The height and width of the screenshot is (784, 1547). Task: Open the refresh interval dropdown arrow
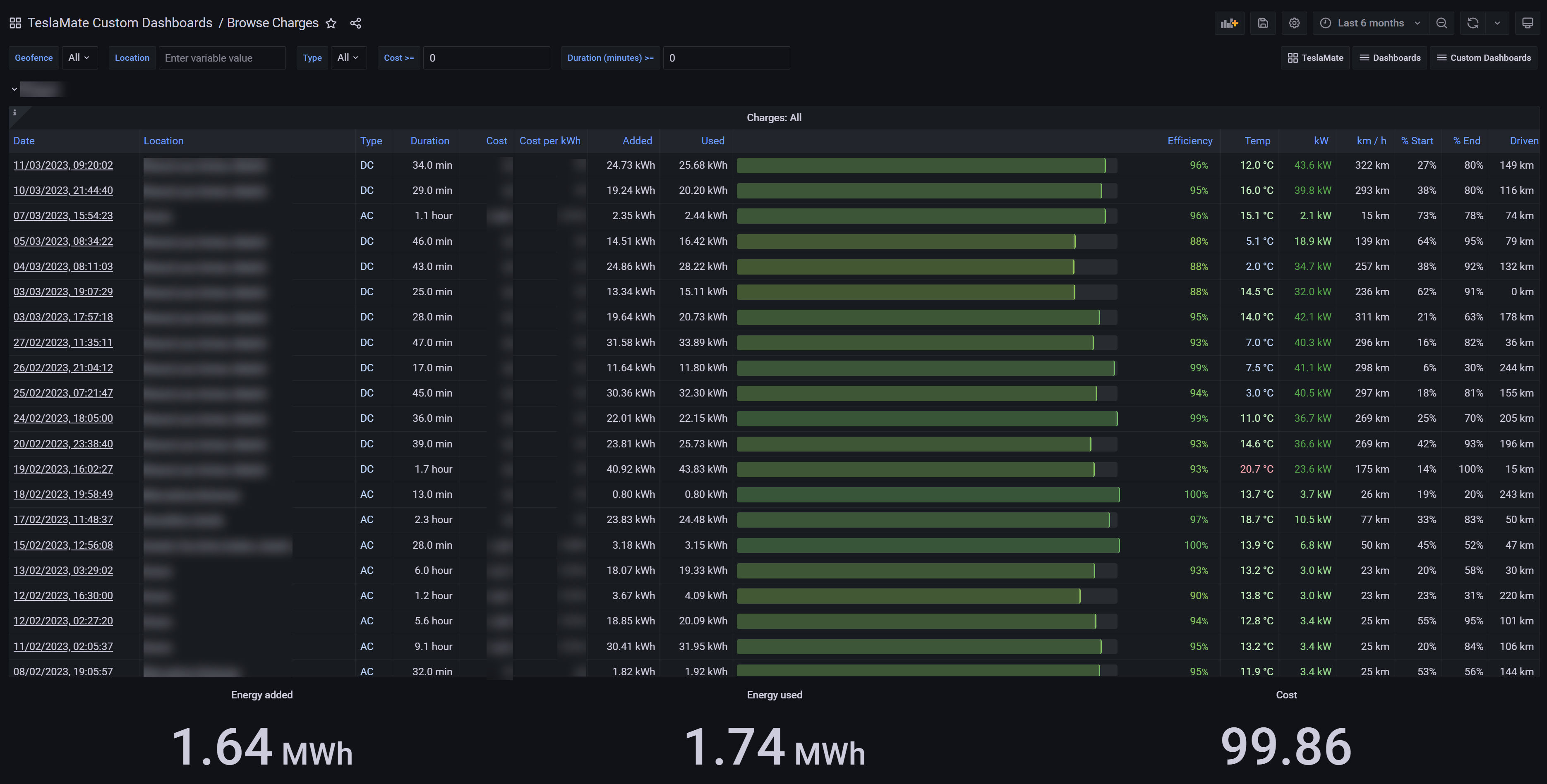pyautogui.click(x=1497, y=23)
